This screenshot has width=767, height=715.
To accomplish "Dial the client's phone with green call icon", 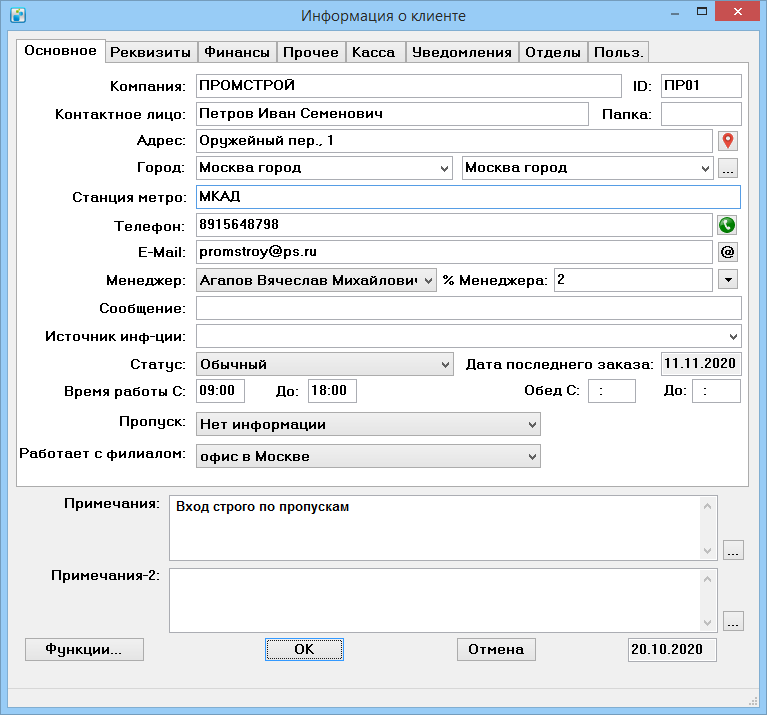I will click(x=727, y=225).
